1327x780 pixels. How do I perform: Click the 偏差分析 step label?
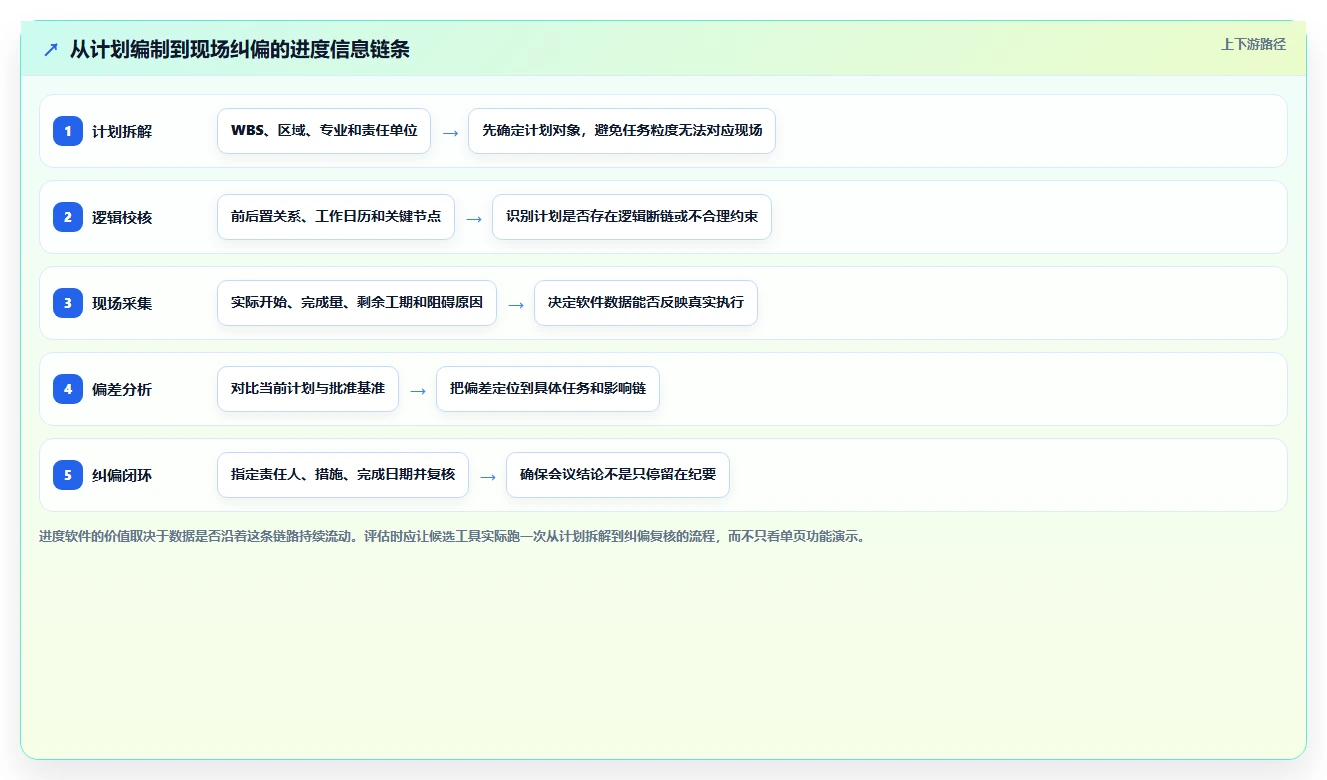pos(122,389)
